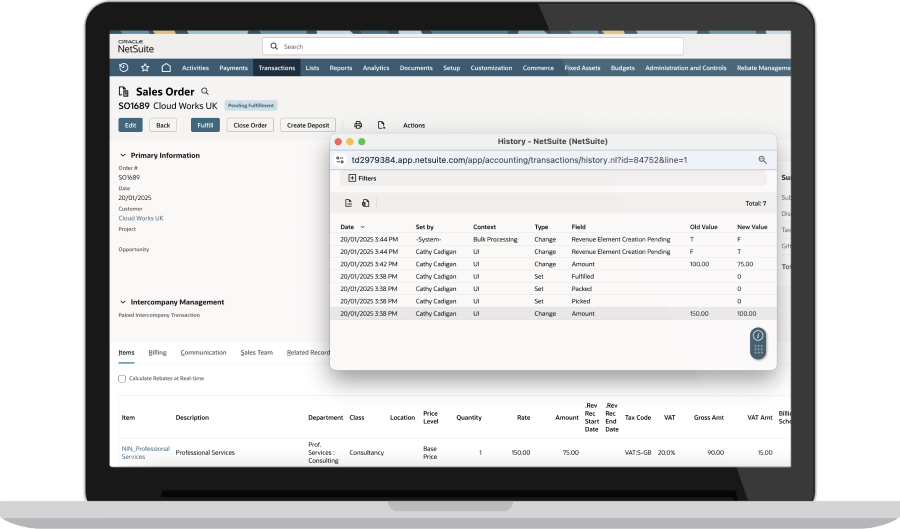Switch to the Communication subtab
900x529 pixels.
tap(203, 353)
